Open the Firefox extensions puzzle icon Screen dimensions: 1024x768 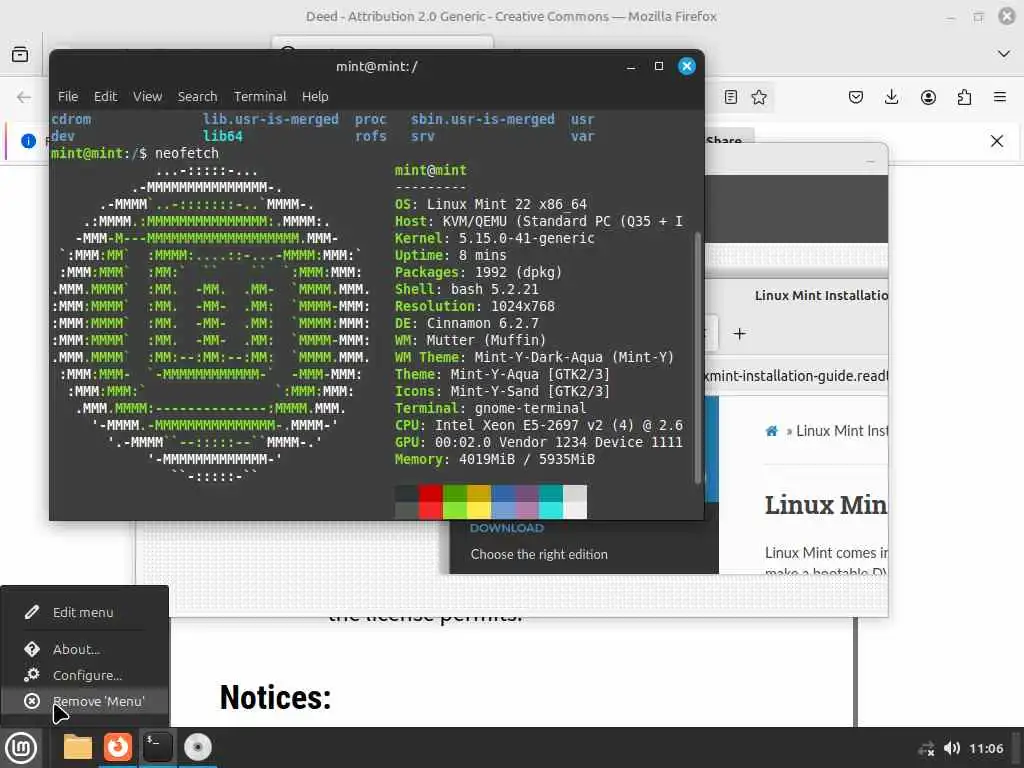coord(964,97)
